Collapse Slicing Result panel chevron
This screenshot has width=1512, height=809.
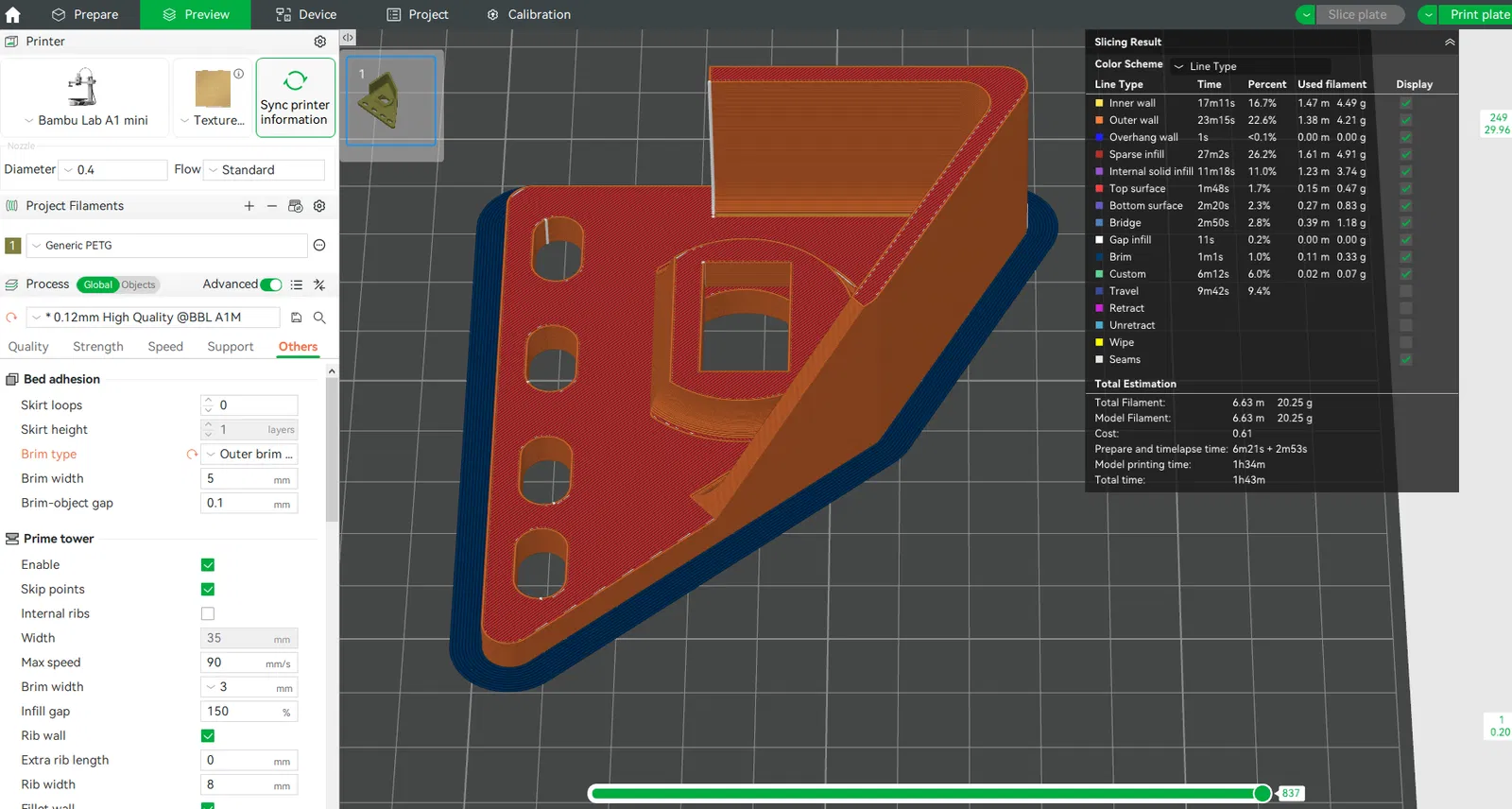pyautogui.click(x=1450, y=43)
